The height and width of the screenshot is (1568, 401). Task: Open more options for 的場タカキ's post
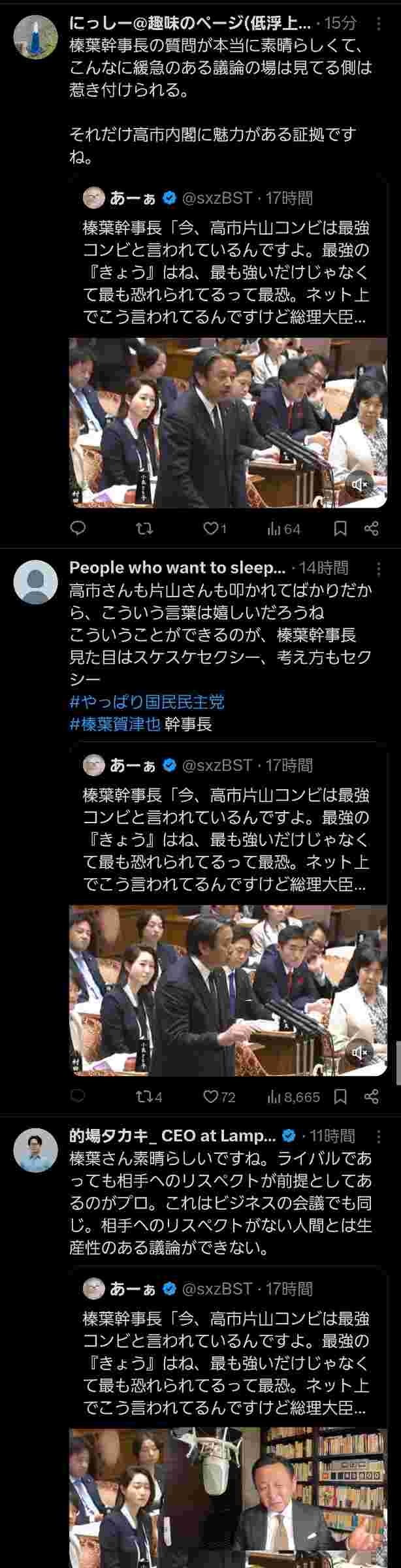(379, 1136)
